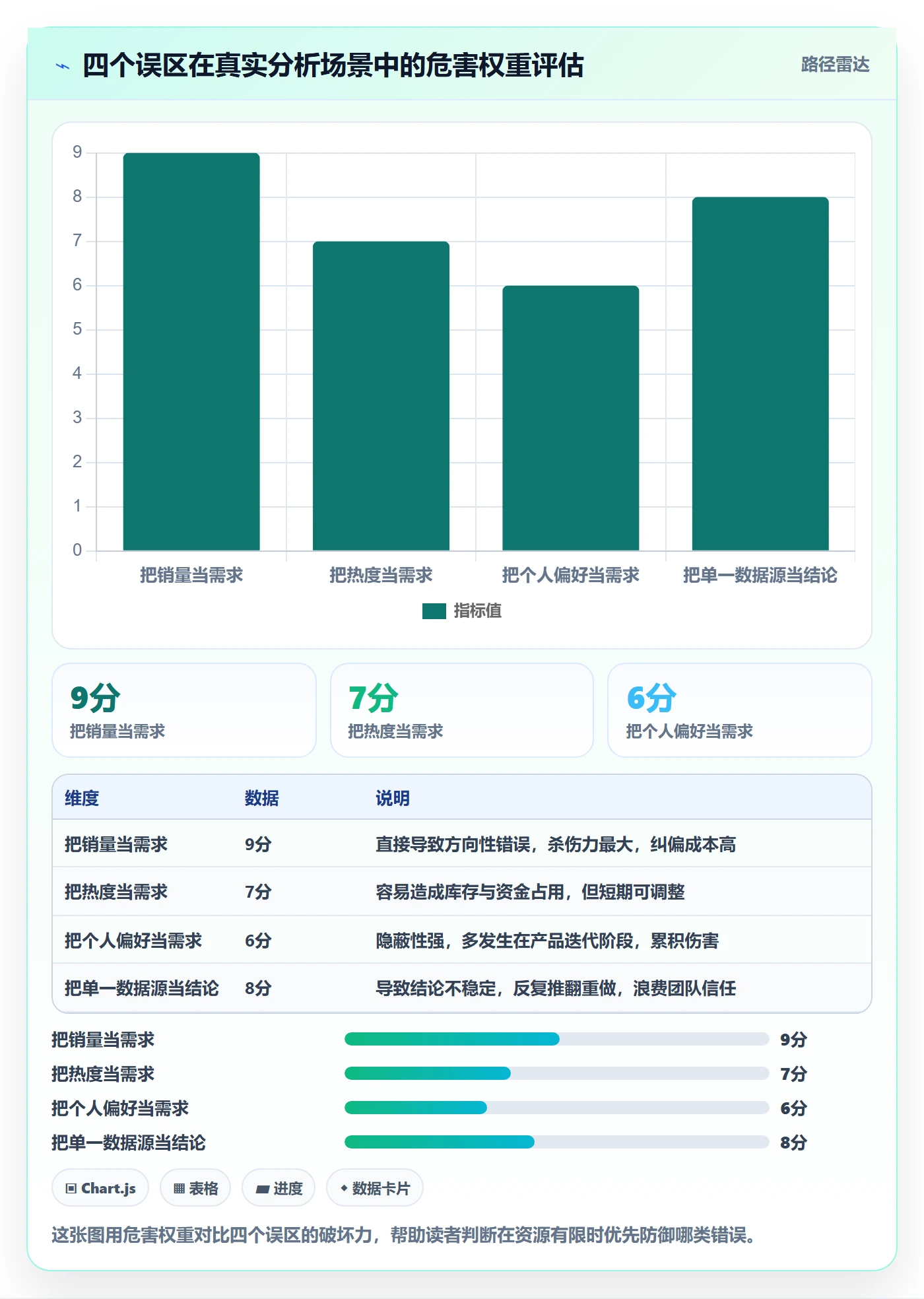Click the Chart.js tag
Screen dimensions: 924x1299
tap(100, 1188)
